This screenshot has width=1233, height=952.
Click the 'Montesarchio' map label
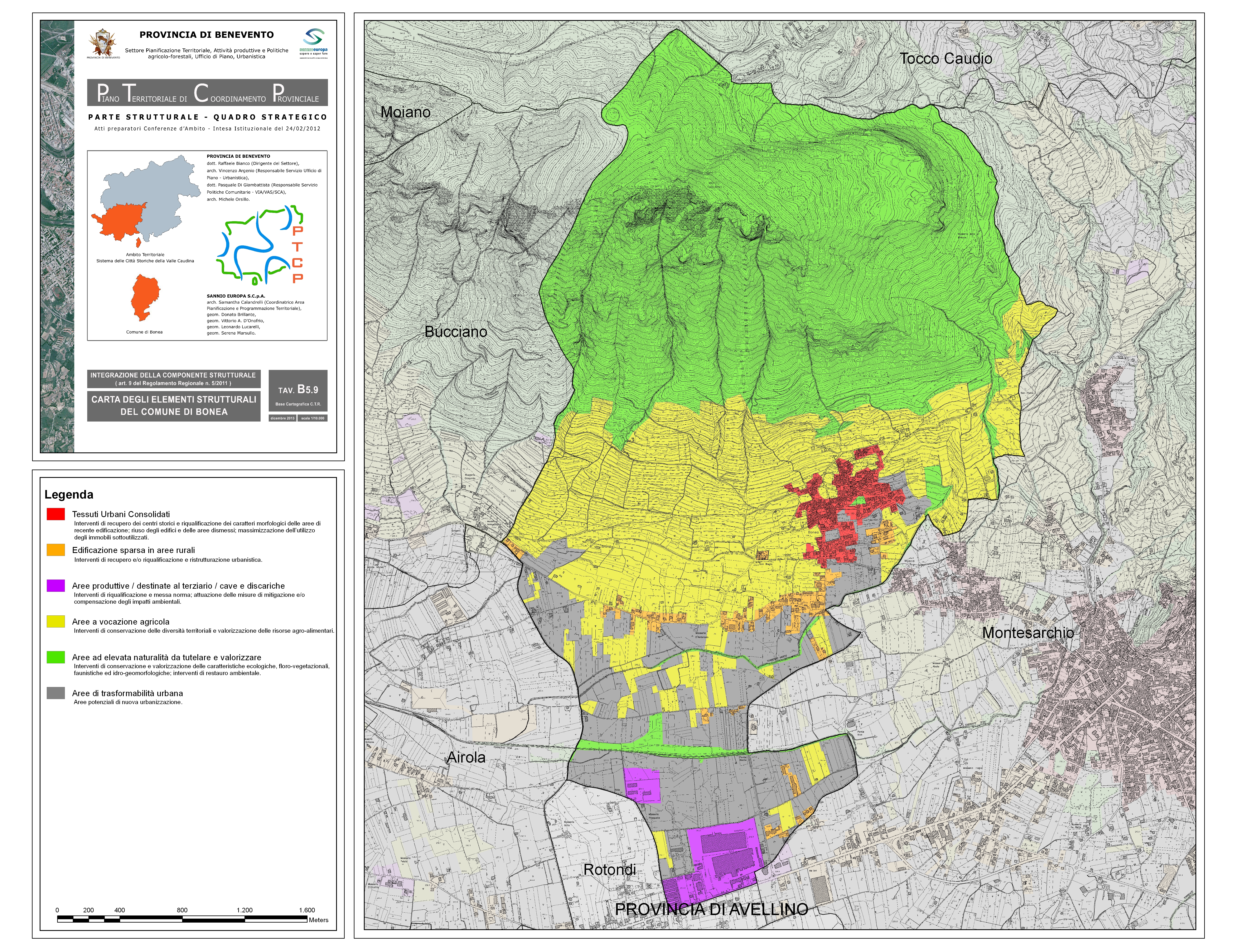1028,633
